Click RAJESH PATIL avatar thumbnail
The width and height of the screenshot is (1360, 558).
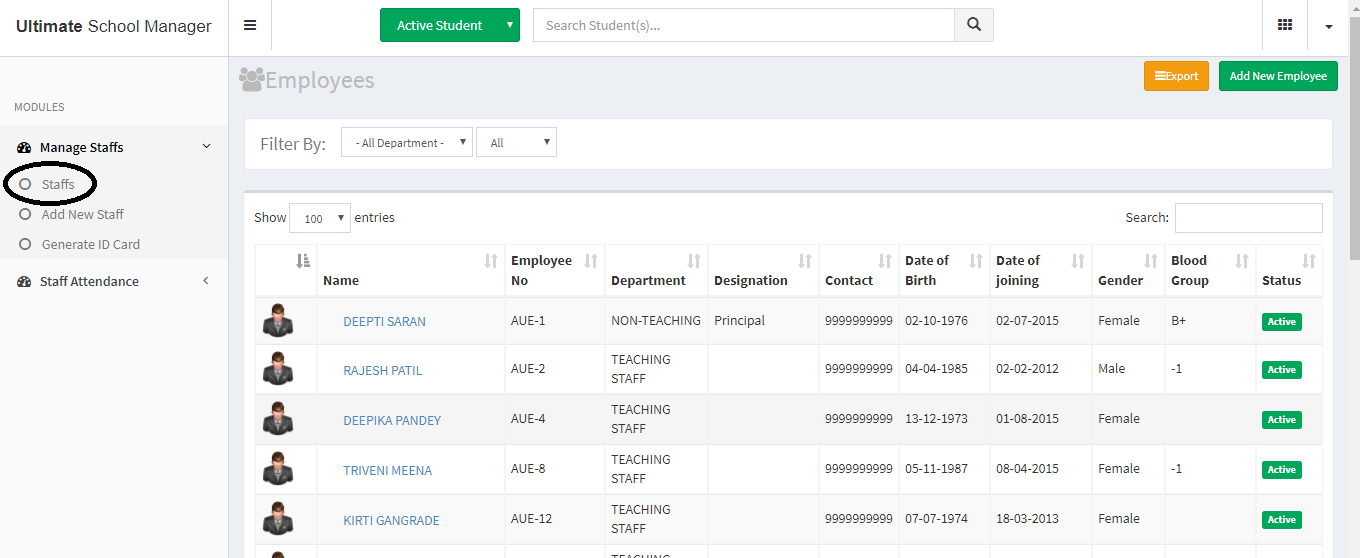(x=278, y=369)
